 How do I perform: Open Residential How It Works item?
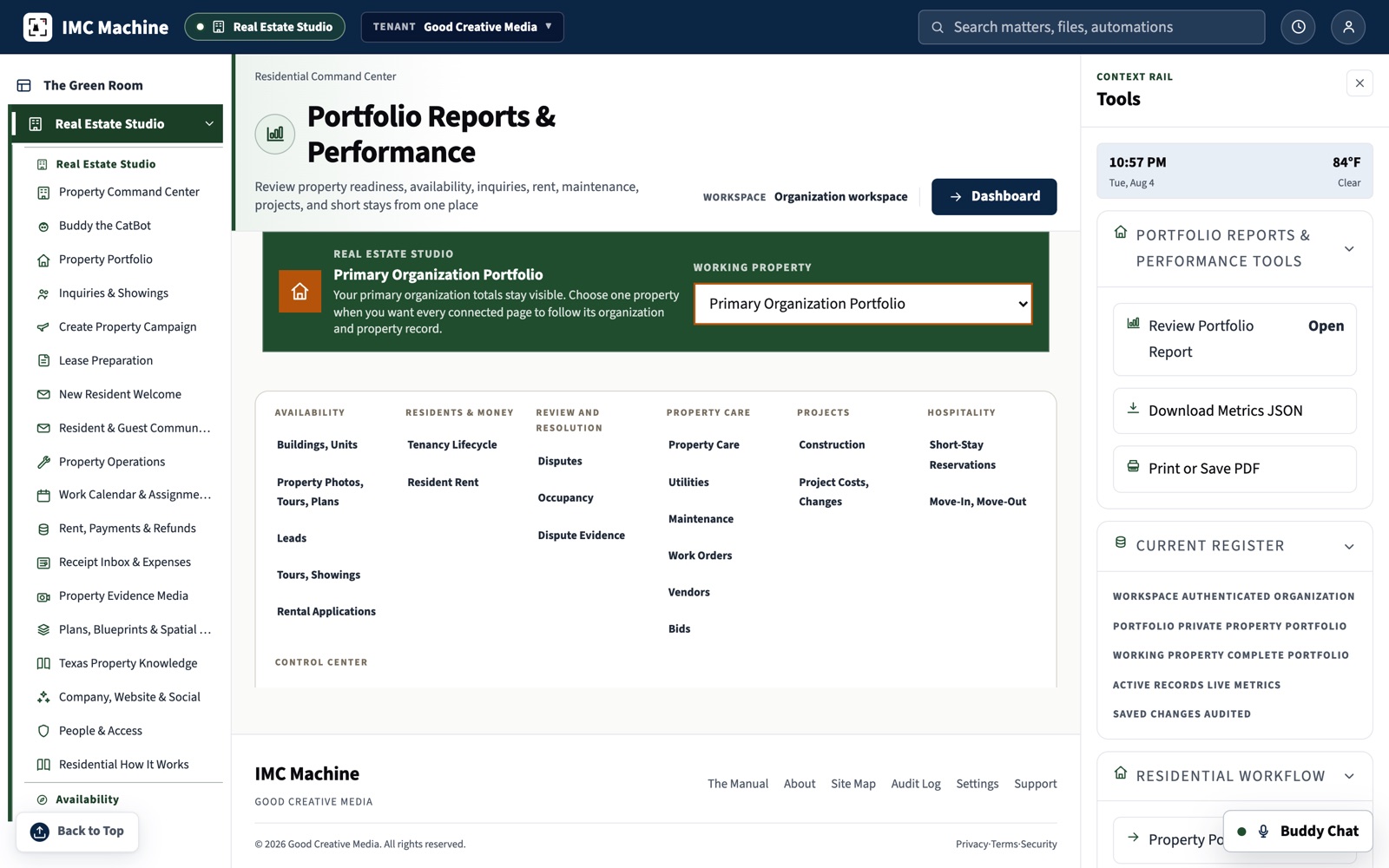coord(123,765)
